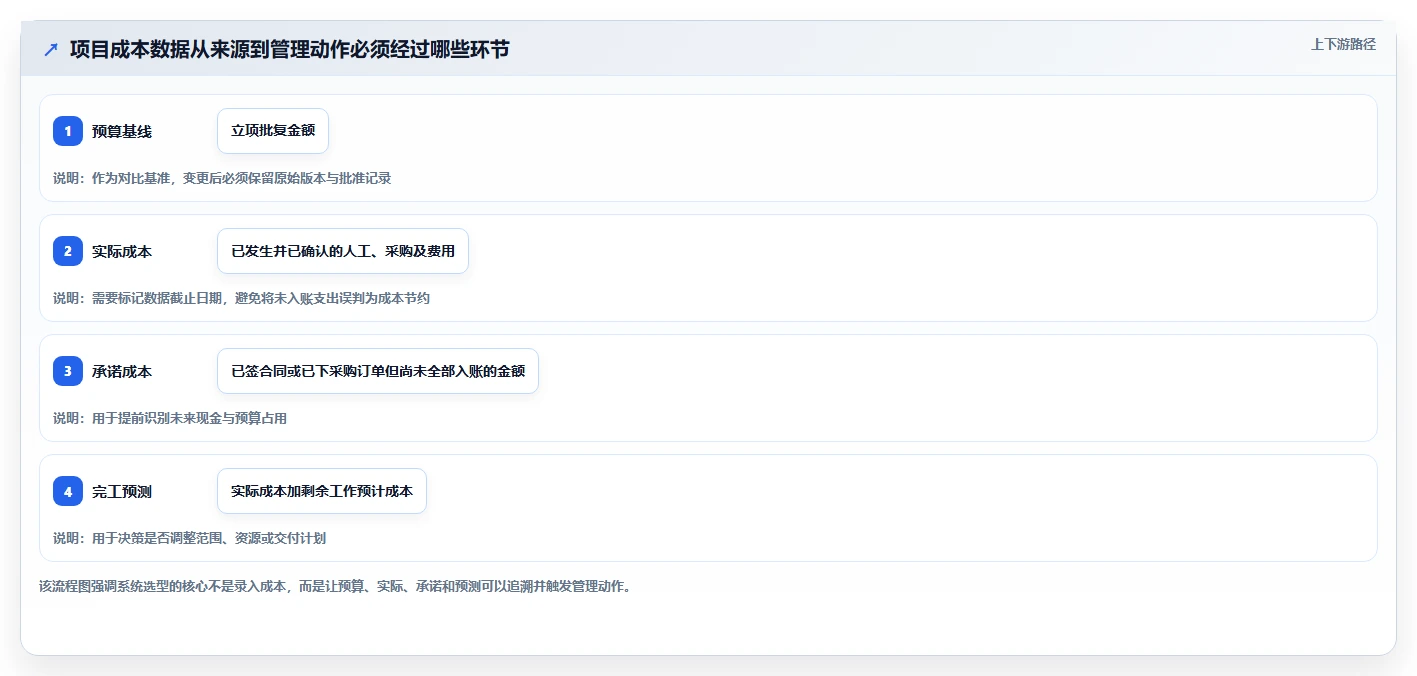Click the note about 调整范围、资源或交付计划
Image resolution: width=1417 pixels, height=676 pixels.
point(189,538)
